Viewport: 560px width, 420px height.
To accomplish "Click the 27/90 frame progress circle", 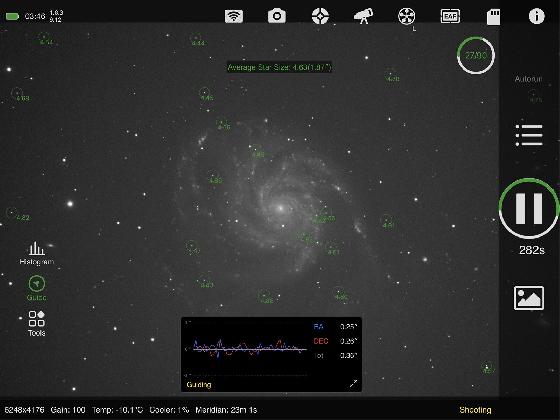I will [476, 55].
